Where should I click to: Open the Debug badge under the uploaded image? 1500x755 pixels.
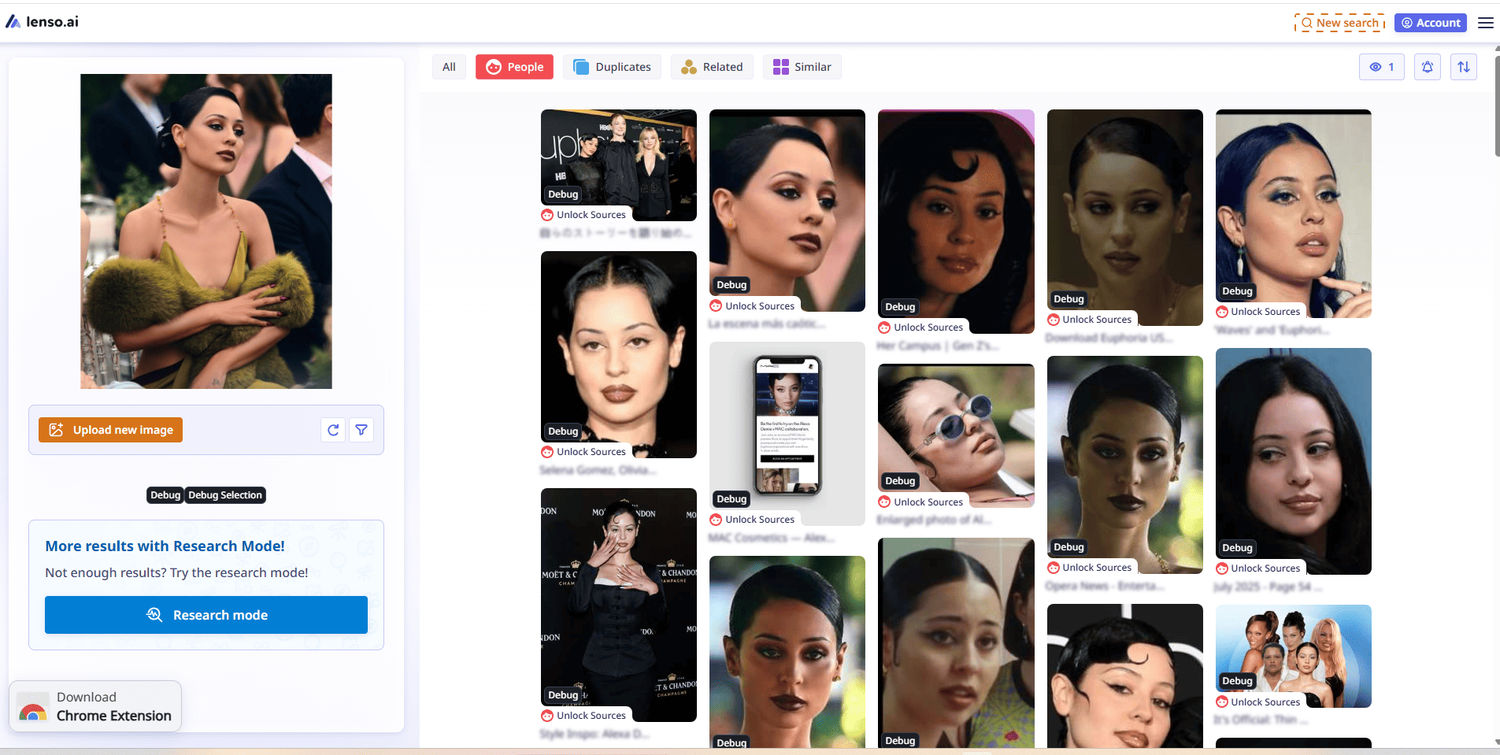tap(165, 494)
